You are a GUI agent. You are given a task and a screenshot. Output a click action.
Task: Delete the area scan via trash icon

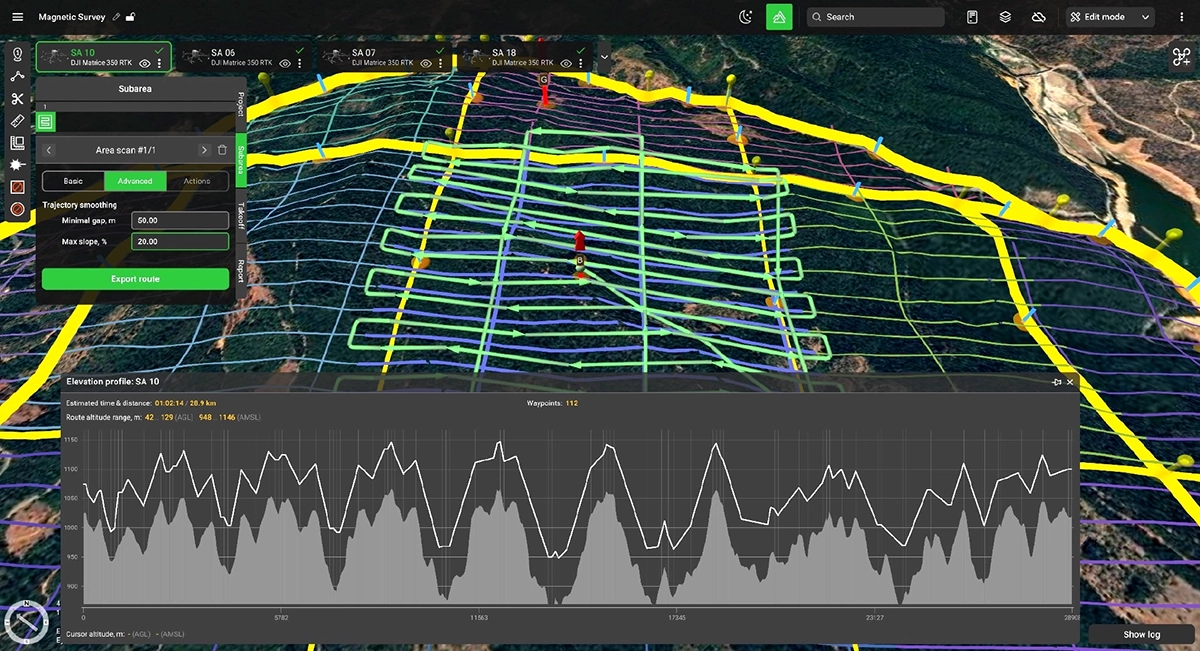tap(223, 149)
